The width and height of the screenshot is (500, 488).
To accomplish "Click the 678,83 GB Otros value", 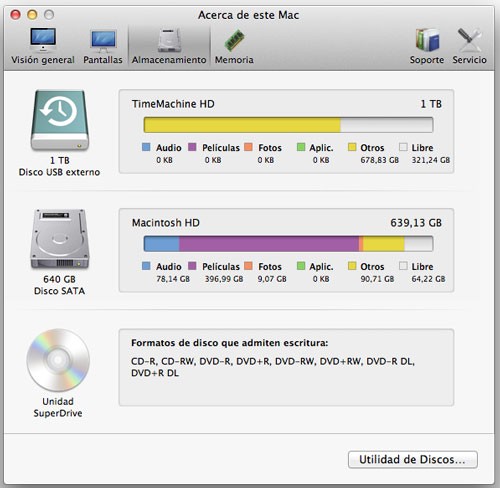I will click(x=379, y=160).
